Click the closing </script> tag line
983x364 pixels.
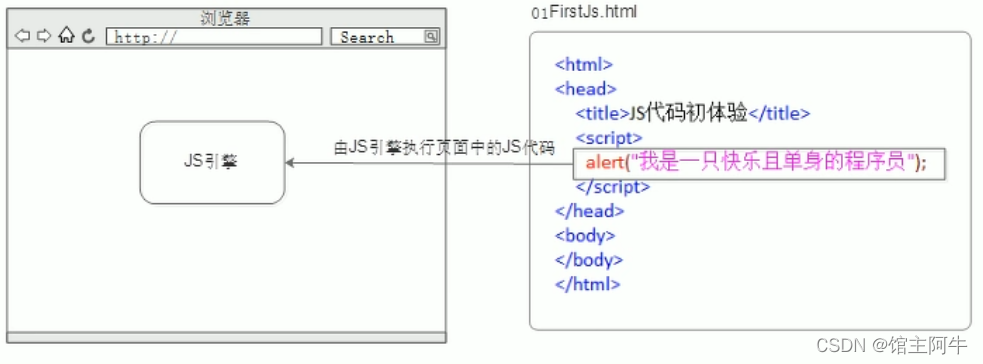(612, 187)
